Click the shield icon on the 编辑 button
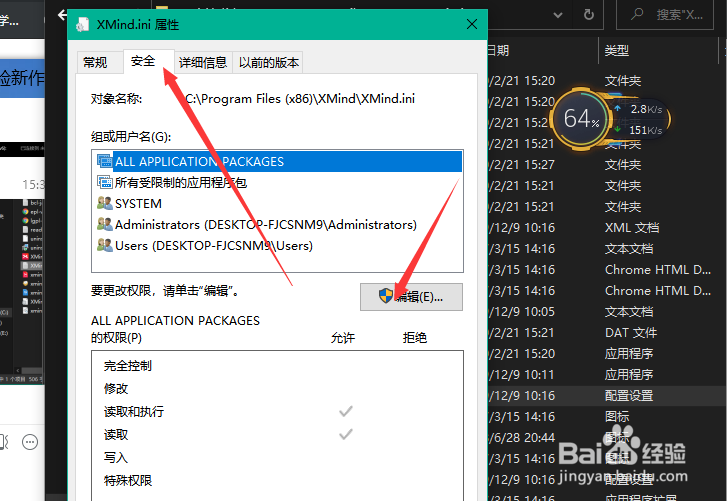This screenshot has height=501, width=727. (386, 296)
